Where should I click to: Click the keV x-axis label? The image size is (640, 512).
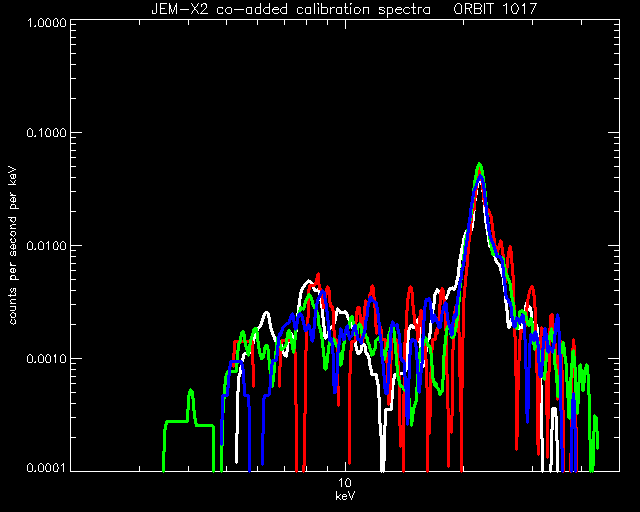[x=345, y=496]
